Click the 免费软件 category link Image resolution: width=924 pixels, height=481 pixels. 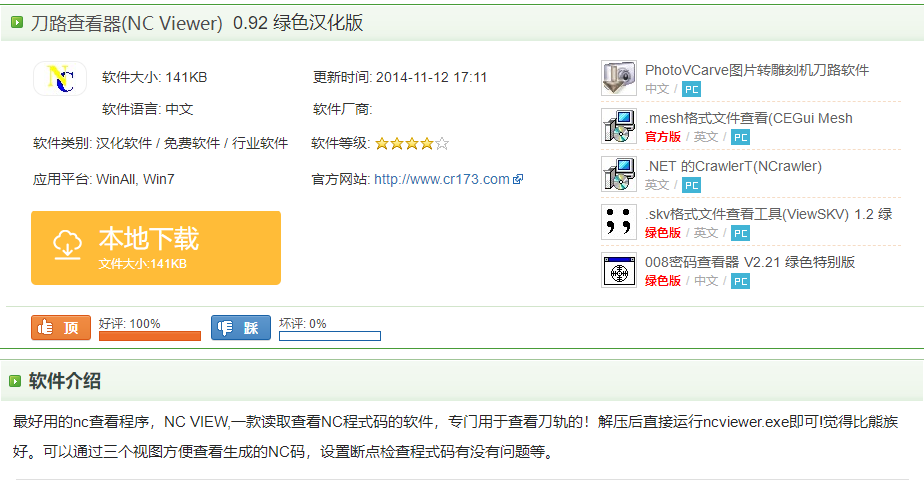(192, 143)
